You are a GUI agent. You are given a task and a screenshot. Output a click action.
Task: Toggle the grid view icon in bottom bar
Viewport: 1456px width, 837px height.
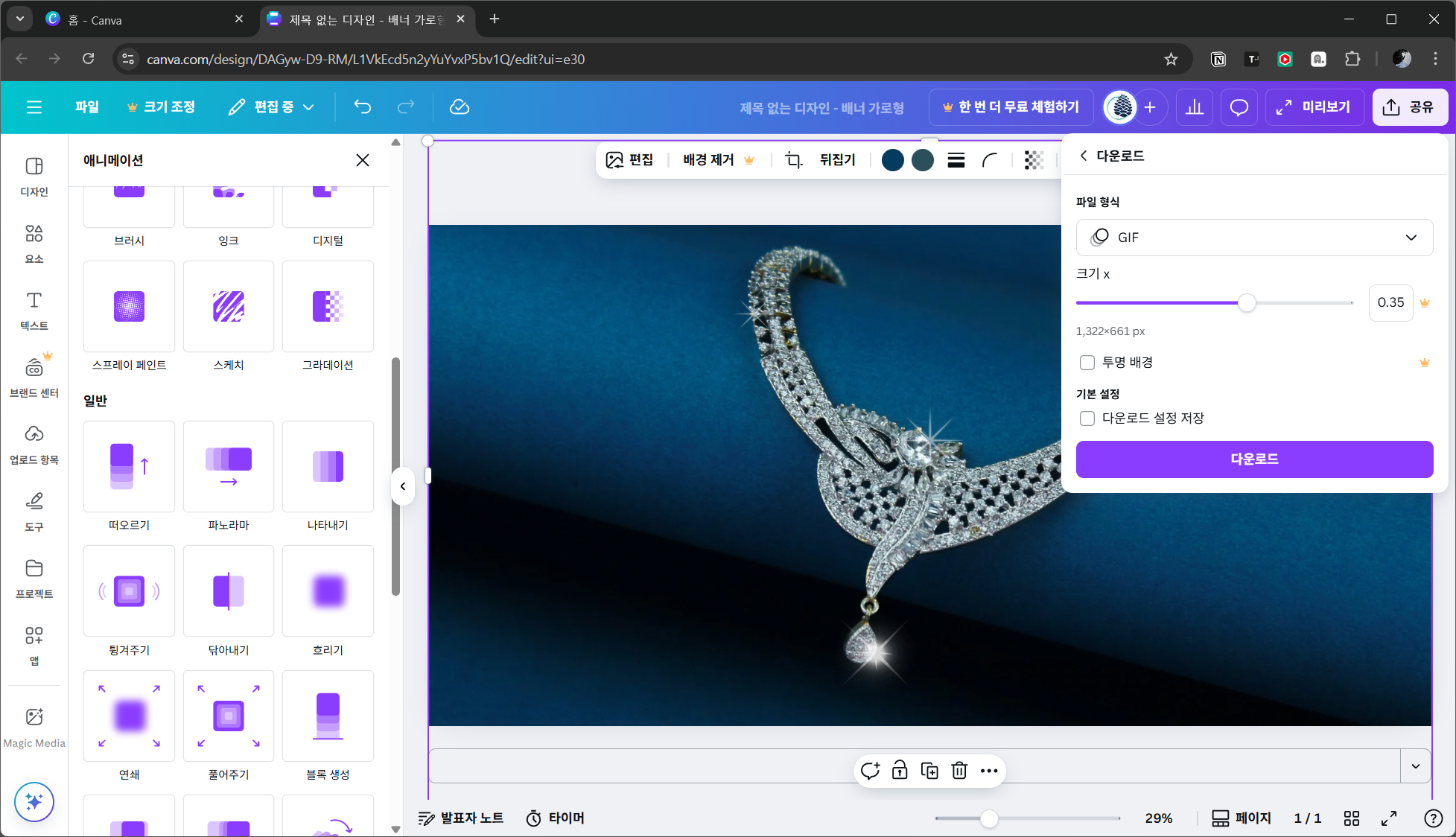click(1352, 818)
